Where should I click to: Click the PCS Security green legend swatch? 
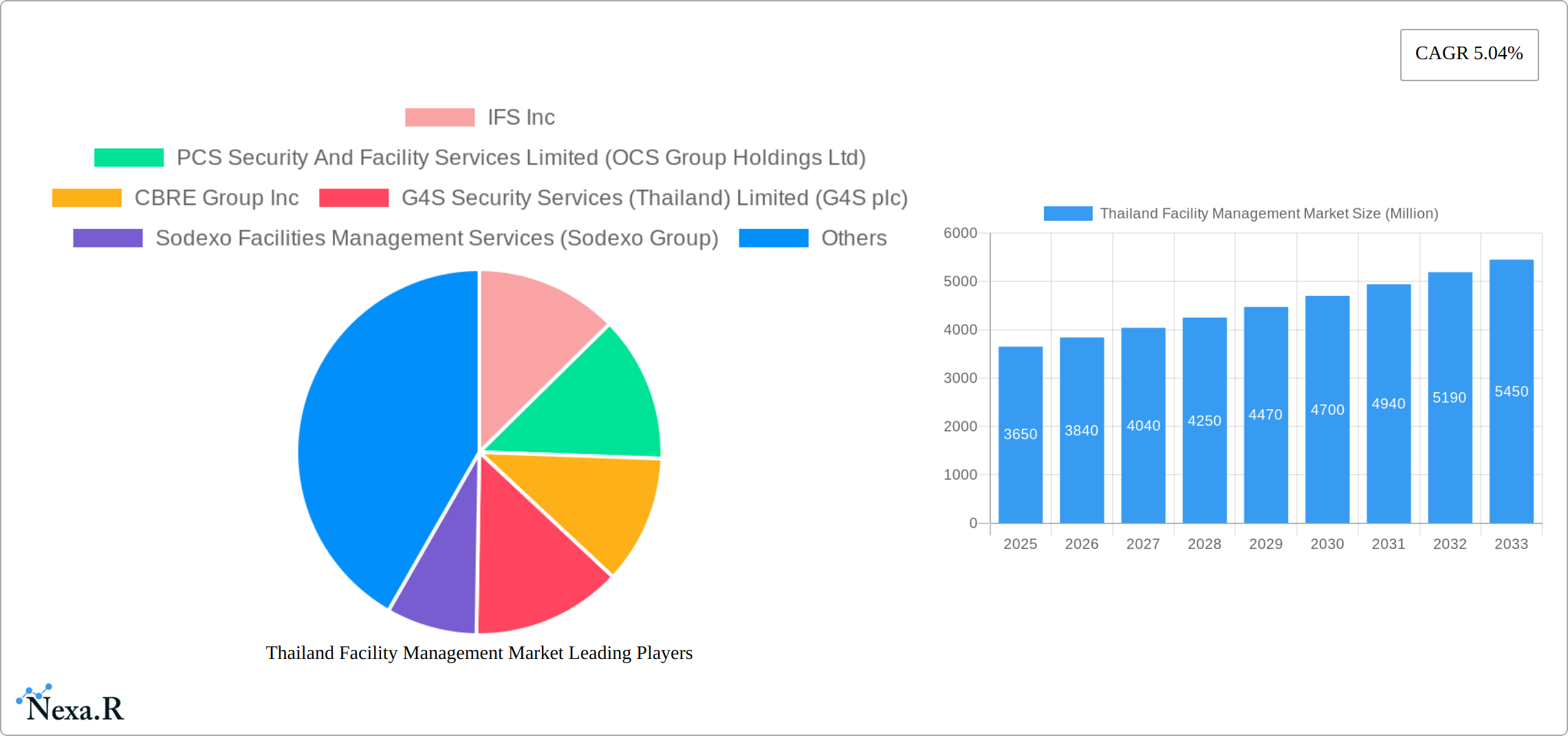[129, 158]
